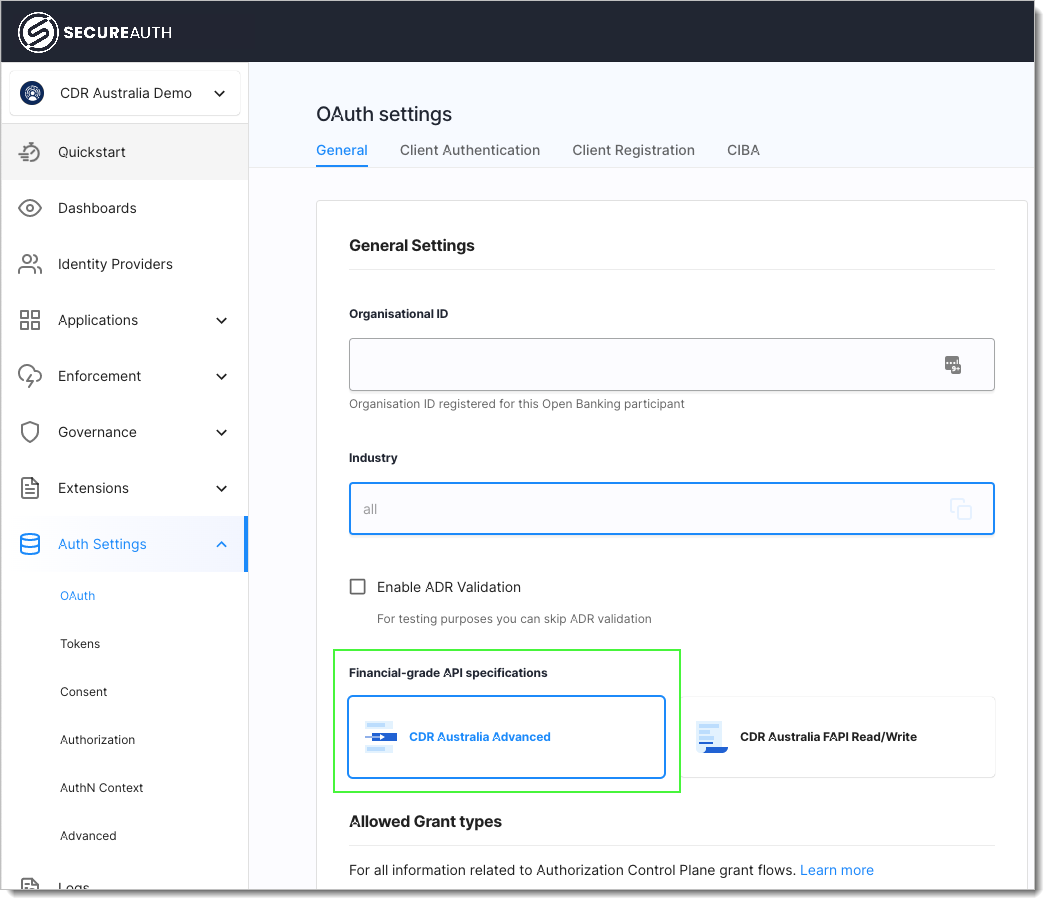The height and width of the screenshot is (905, 1050).
Task: Collapse the Auth Settings menu chevron
Action: [x=222, y=544]
